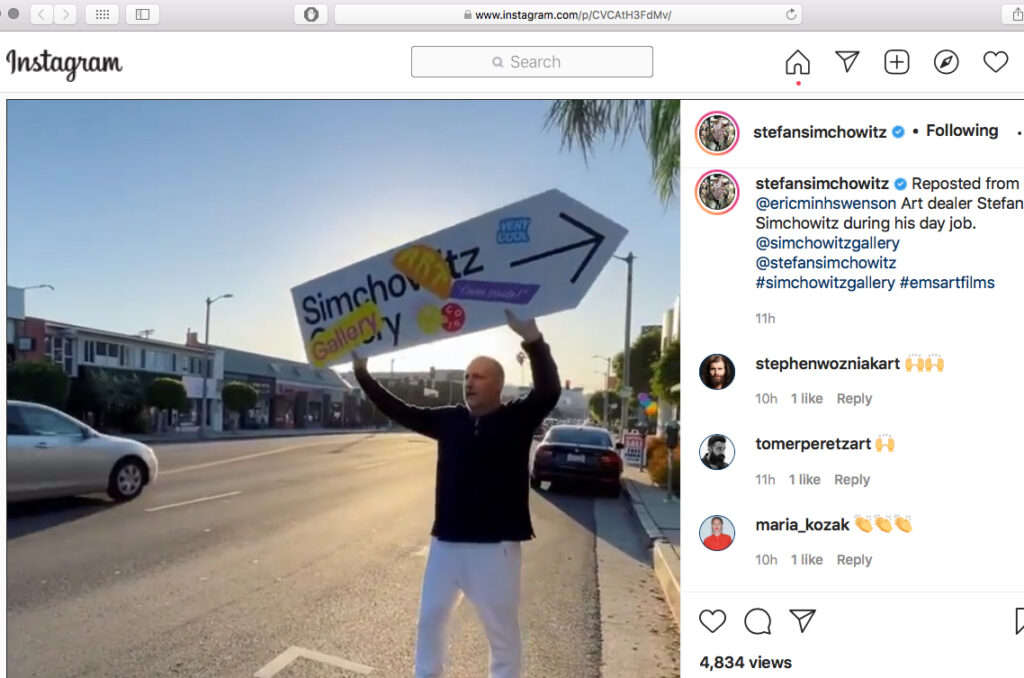Image resolution: width=1024 pixels, height=678 pixels.
Task: Reply to maria_kozak's comment
Action: (x=854, y=560)
